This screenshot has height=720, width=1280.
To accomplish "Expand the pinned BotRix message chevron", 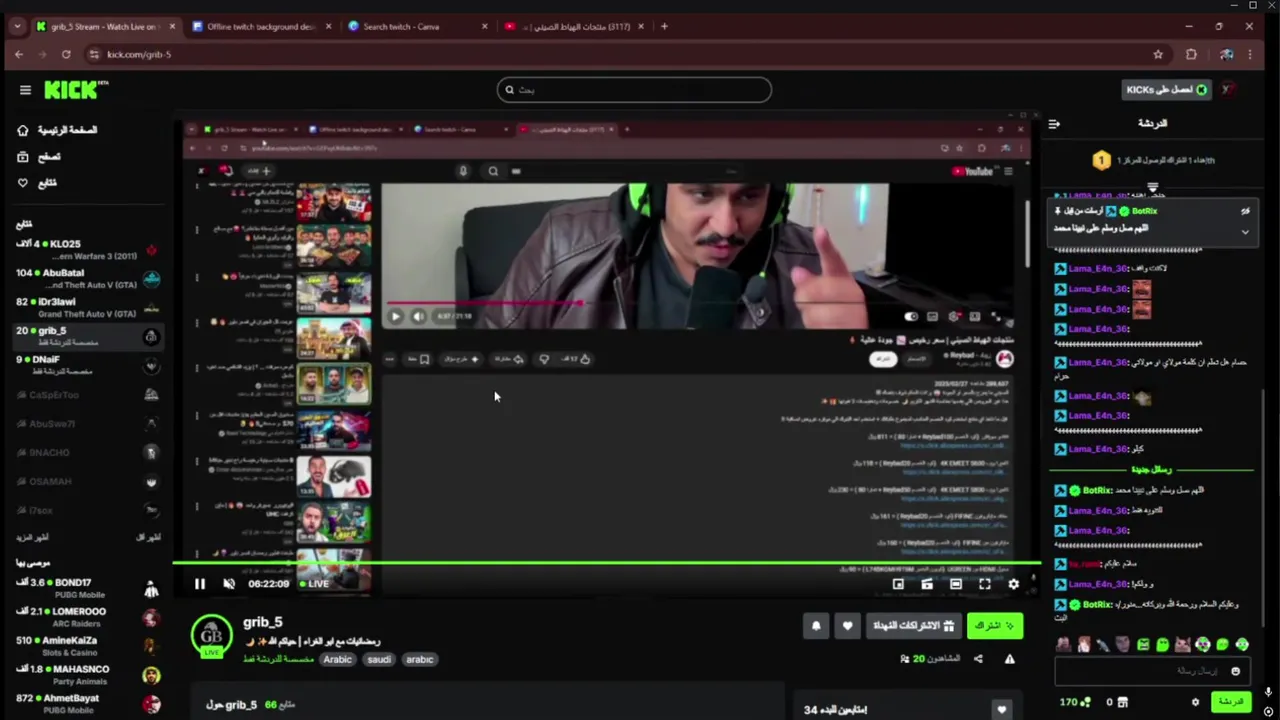I will 1245,232.
